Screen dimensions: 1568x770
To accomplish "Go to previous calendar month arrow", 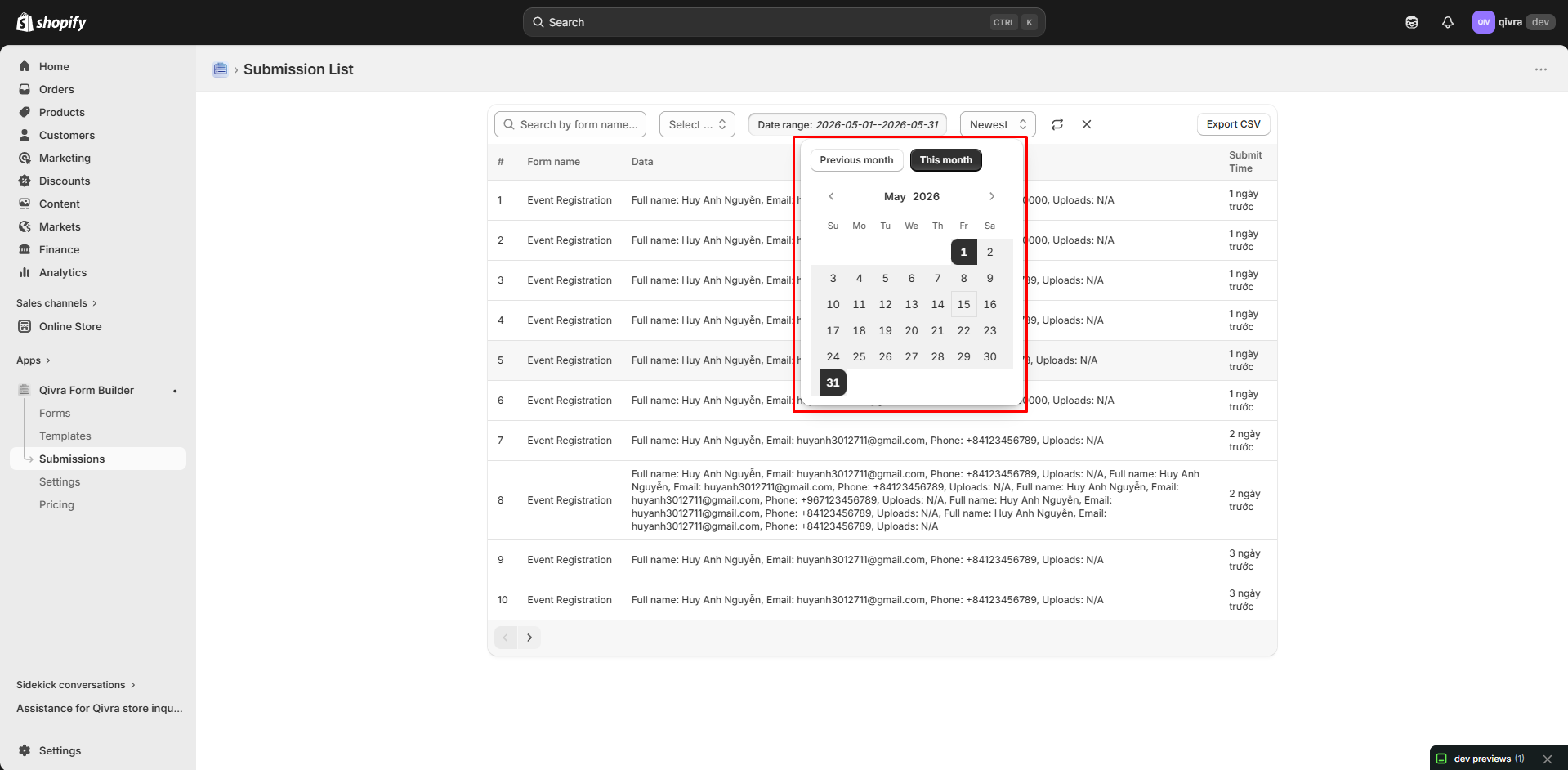I will tap(831, 196).
